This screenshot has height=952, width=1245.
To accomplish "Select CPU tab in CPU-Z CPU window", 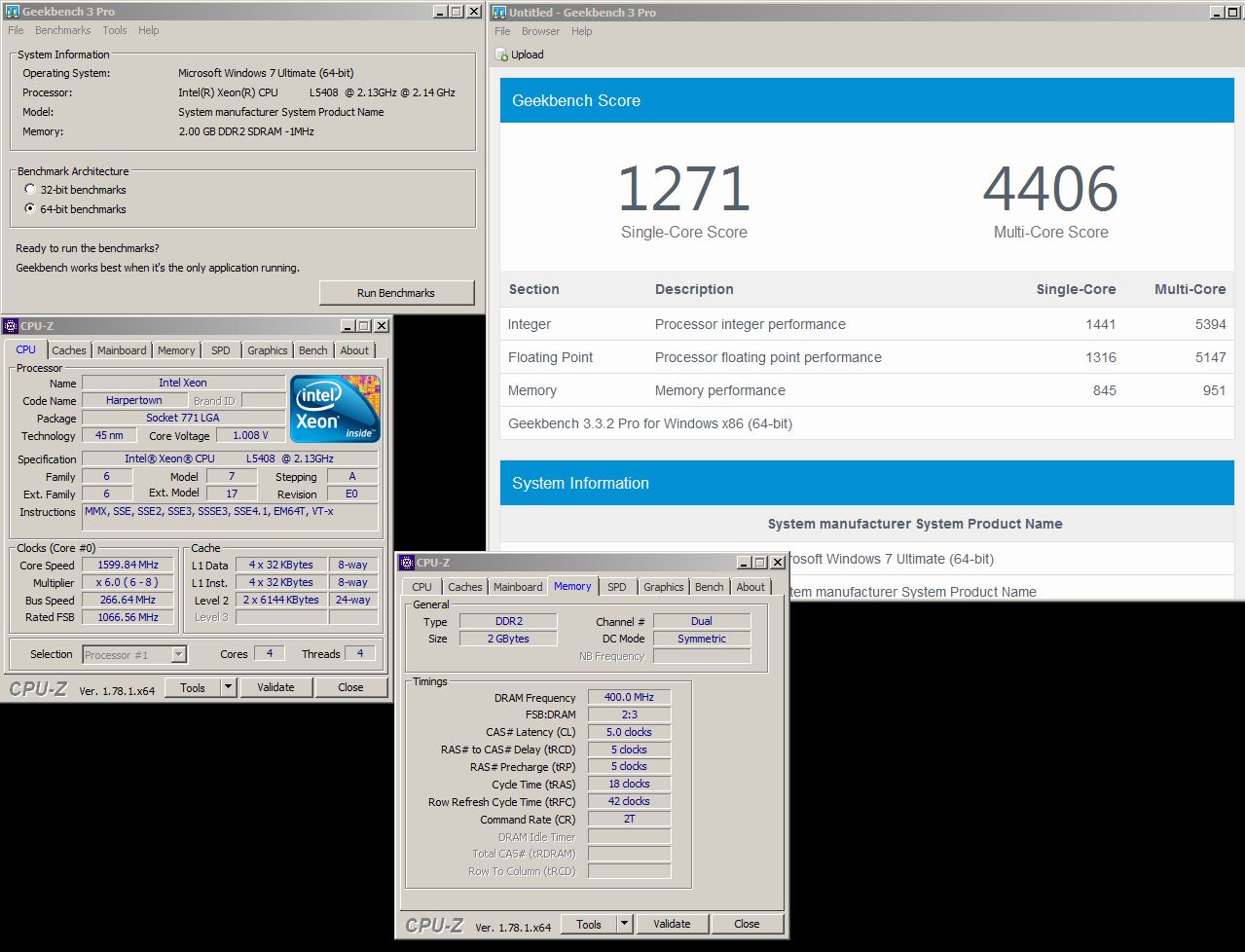I will pos(26,349).
